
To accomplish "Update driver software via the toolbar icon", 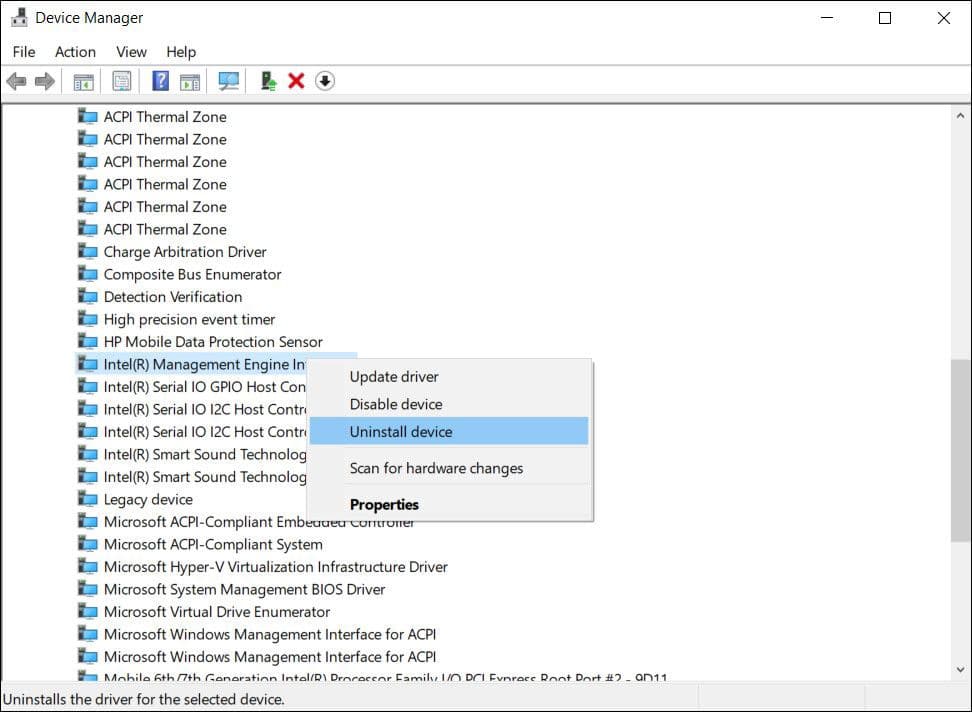I will pos(266,80).
